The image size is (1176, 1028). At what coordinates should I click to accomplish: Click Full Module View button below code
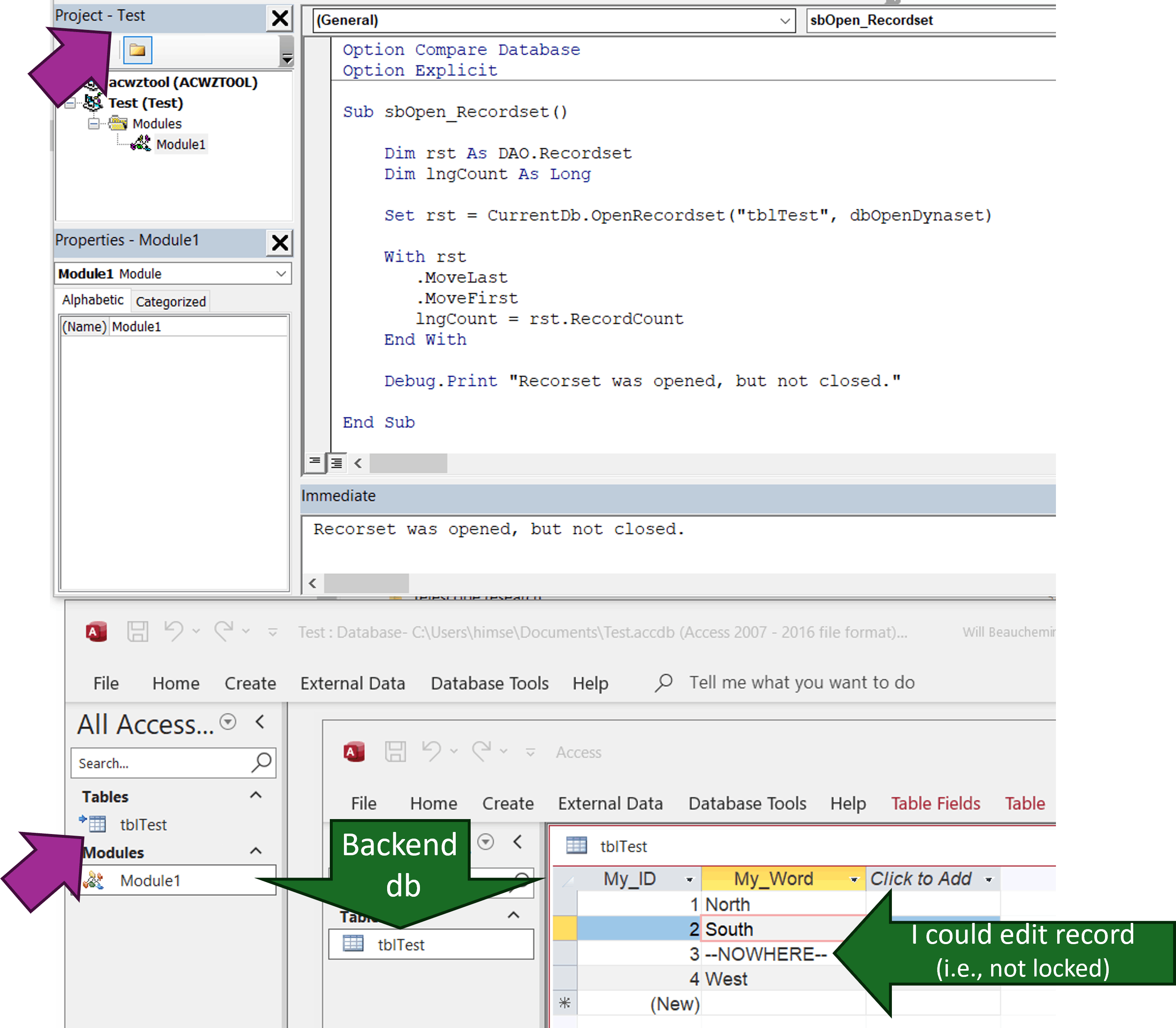(x=337, y=462)
